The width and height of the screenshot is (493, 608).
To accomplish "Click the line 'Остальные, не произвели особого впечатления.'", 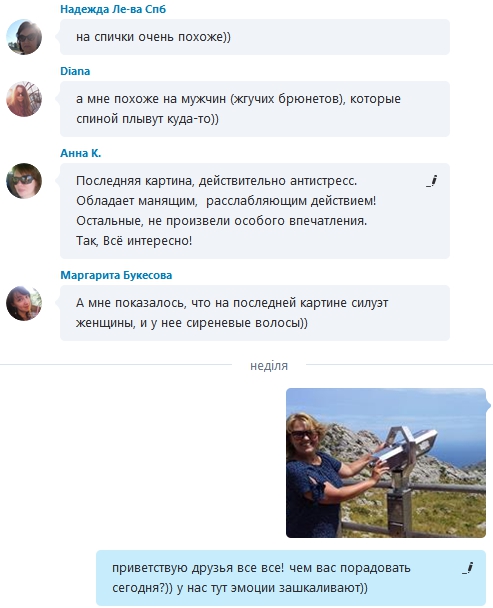I will click(221, 221).
